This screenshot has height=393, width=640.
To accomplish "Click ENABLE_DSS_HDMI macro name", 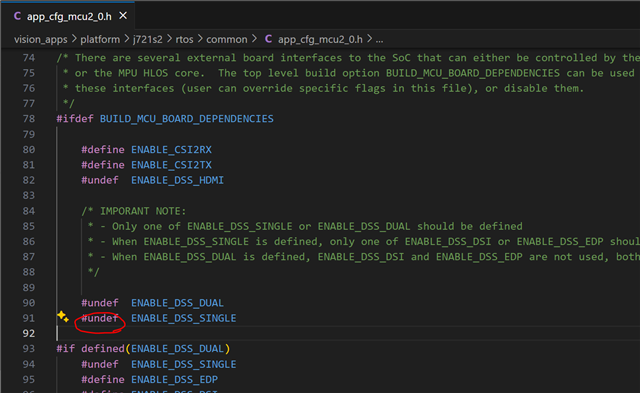I will (177, 180).
